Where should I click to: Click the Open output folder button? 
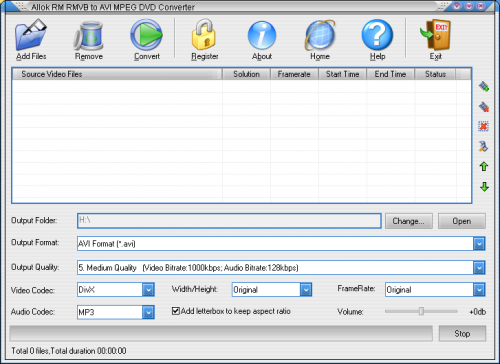tap(462, 221)
